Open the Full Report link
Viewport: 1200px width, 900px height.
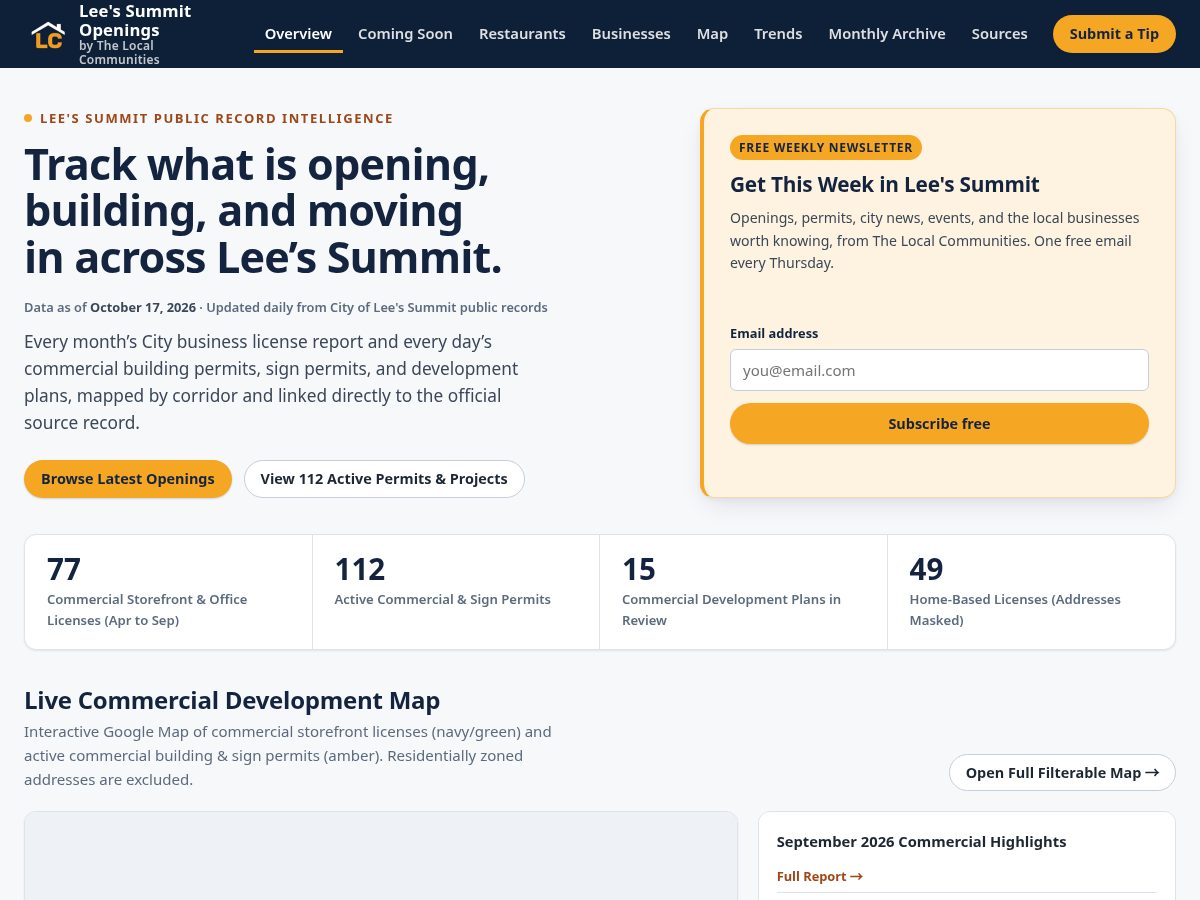pos(819,877)
